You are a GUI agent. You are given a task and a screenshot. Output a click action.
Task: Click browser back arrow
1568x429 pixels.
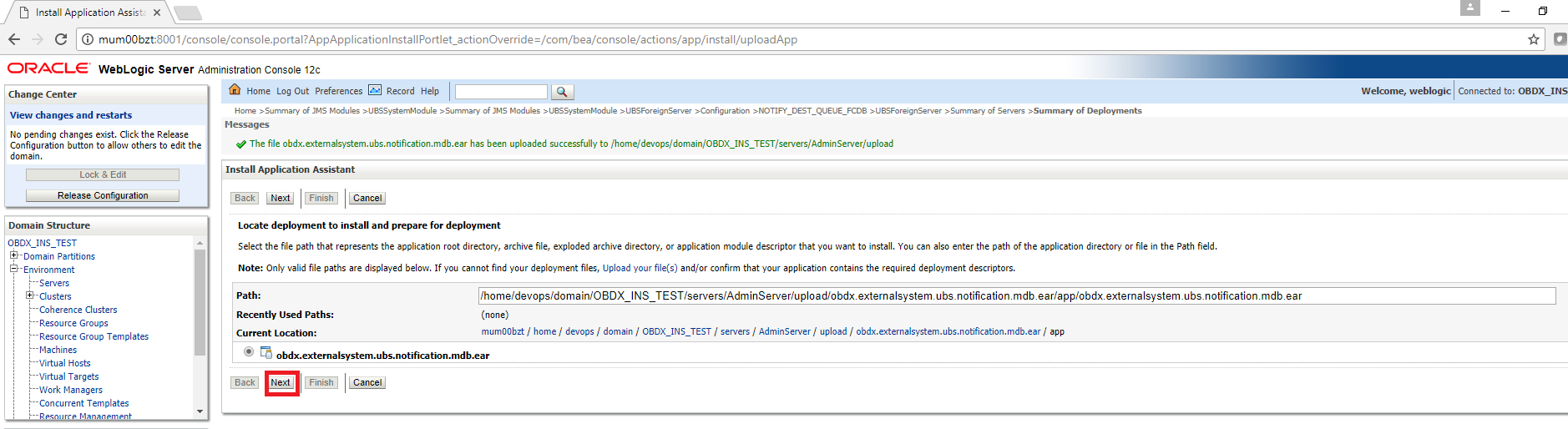click(x=14, y=39)
